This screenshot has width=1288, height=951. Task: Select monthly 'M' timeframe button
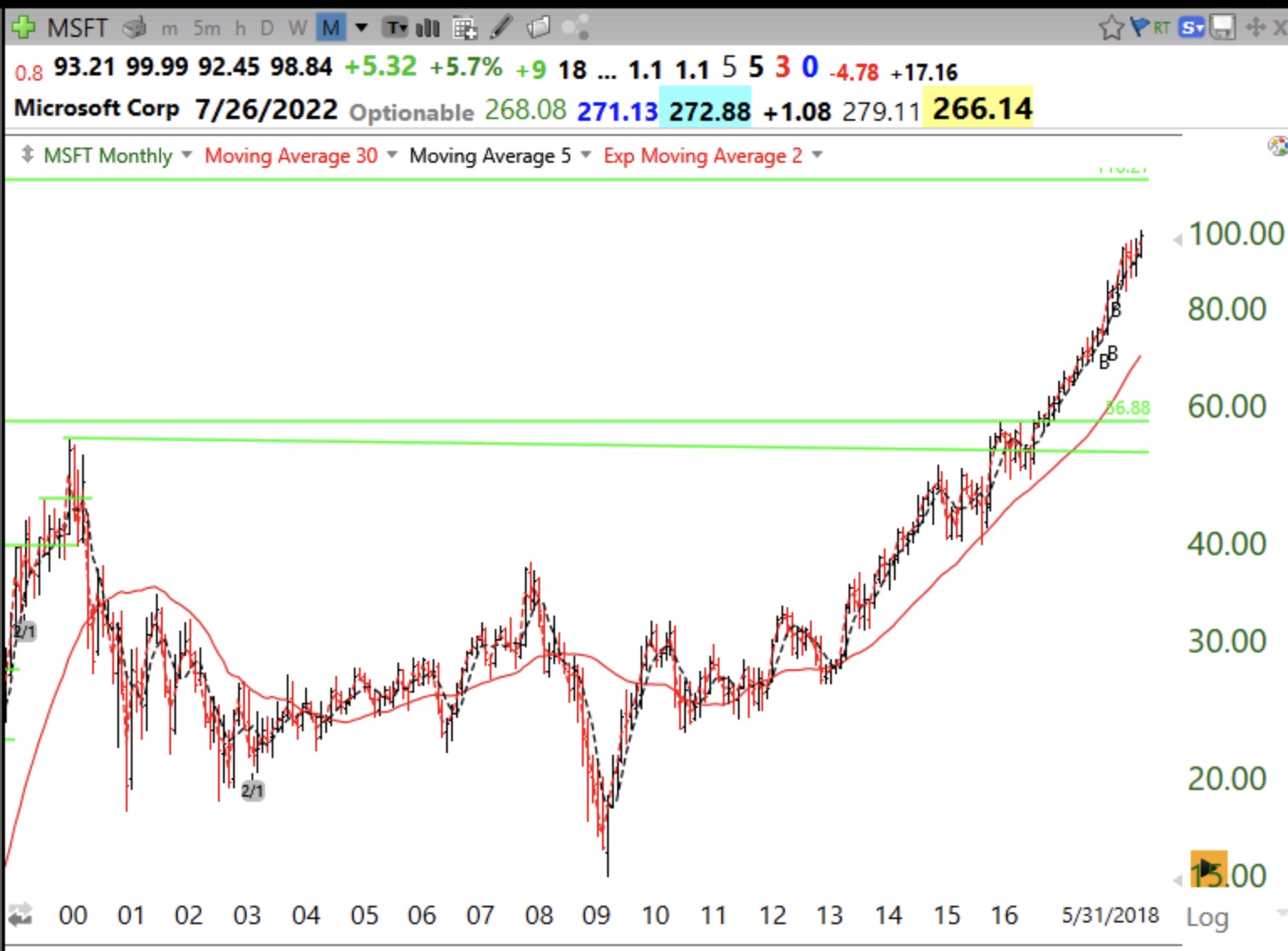[331, 29]
